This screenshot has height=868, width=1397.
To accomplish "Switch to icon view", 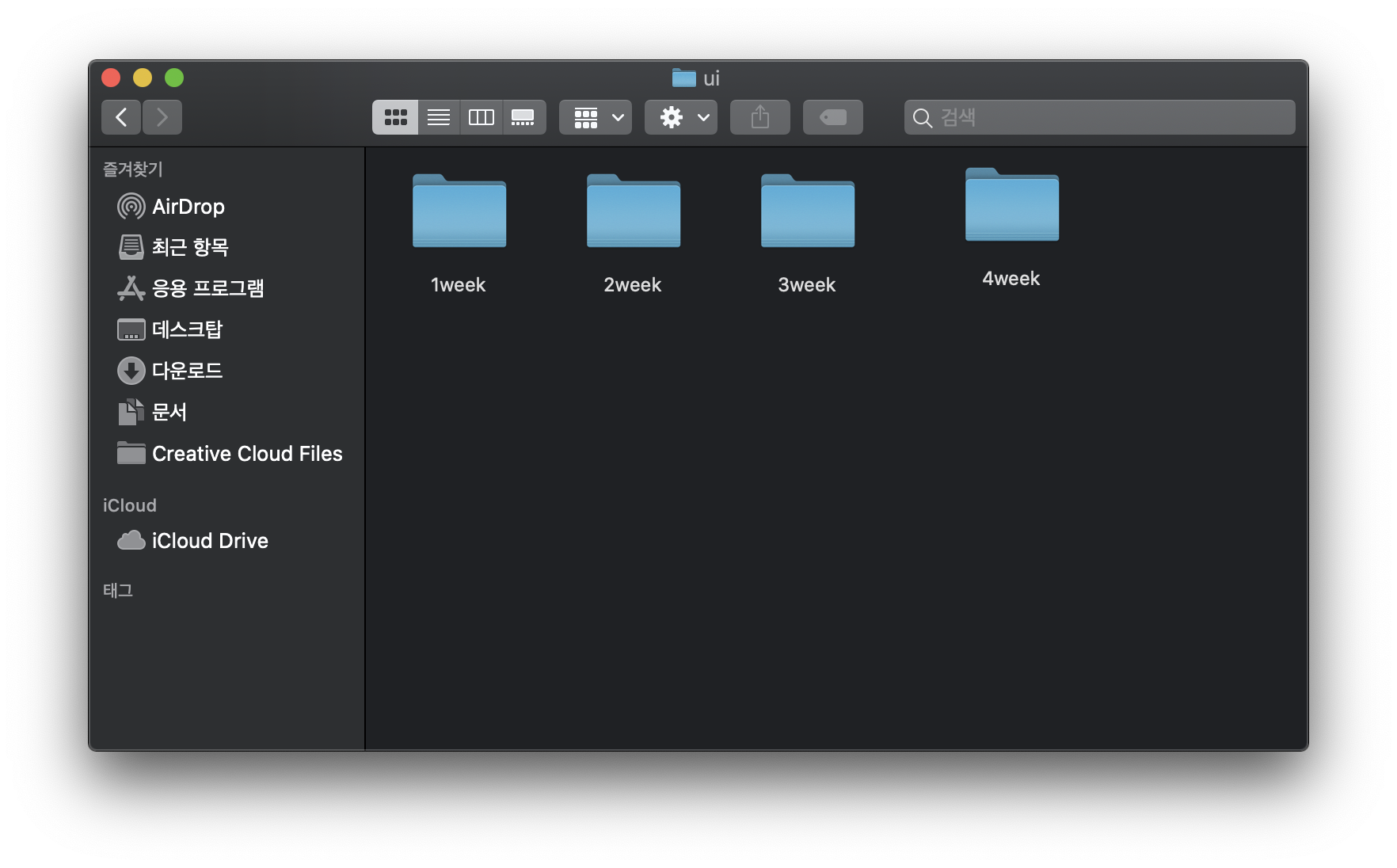I will tap(395, 117).
